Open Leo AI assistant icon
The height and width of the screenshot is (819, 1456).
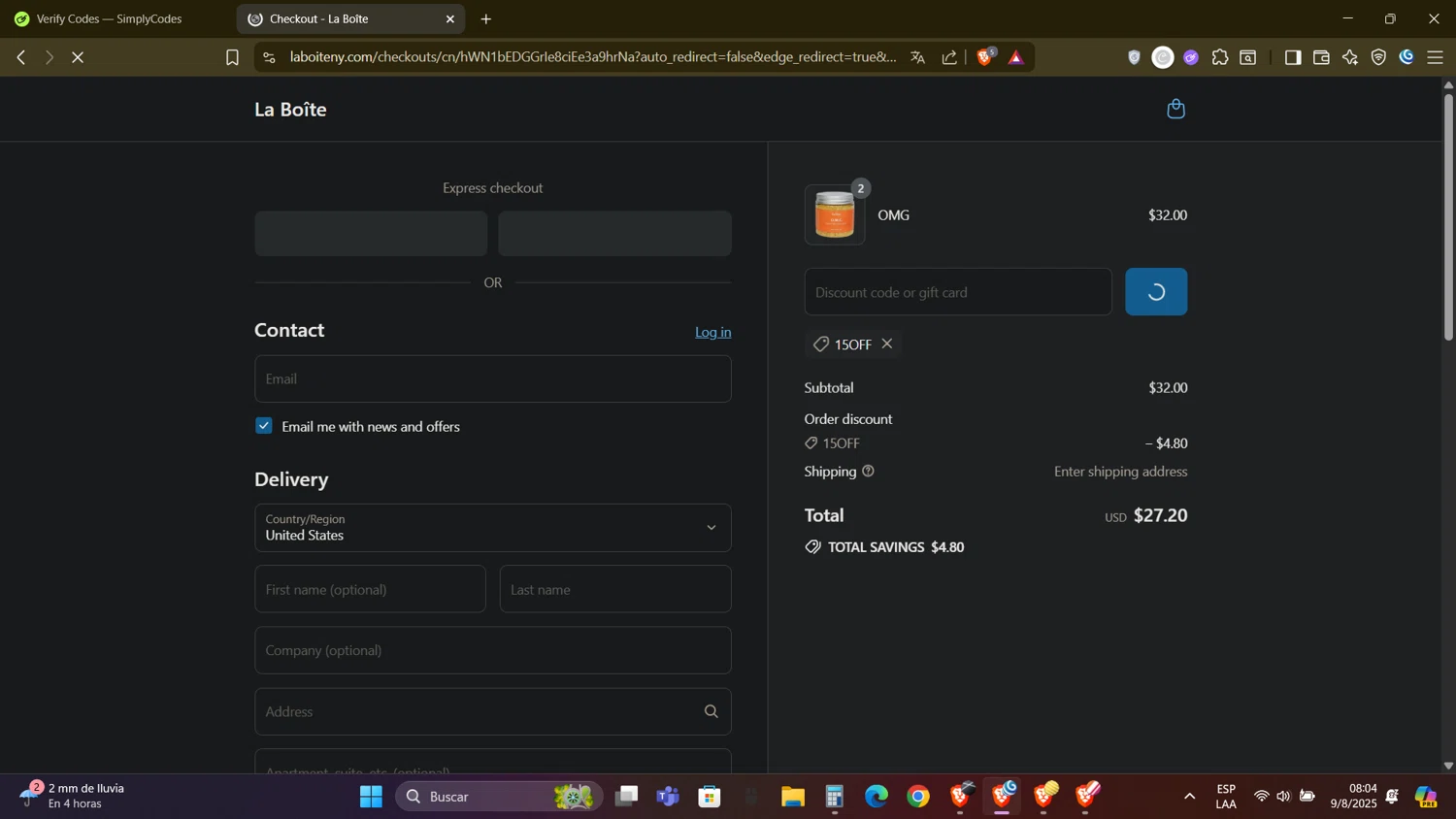pyautogui.click(x=1350, y=57)
